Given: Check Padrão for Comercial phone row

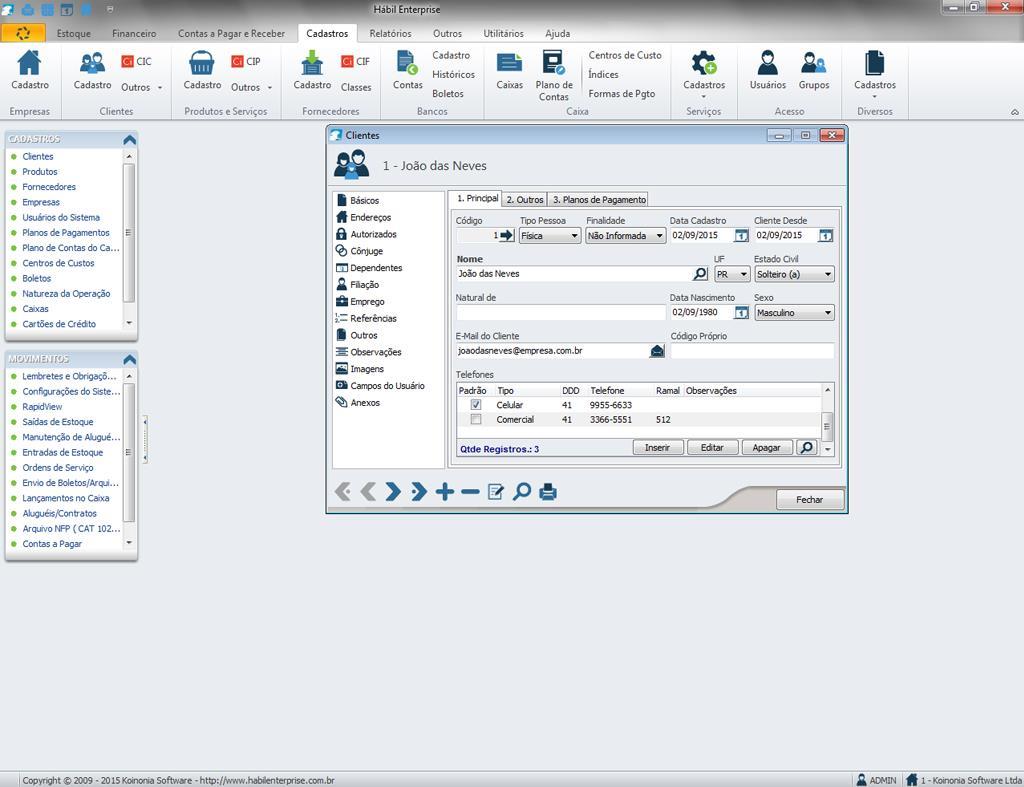Looking at the screenshot, I should tap(476, 419).
